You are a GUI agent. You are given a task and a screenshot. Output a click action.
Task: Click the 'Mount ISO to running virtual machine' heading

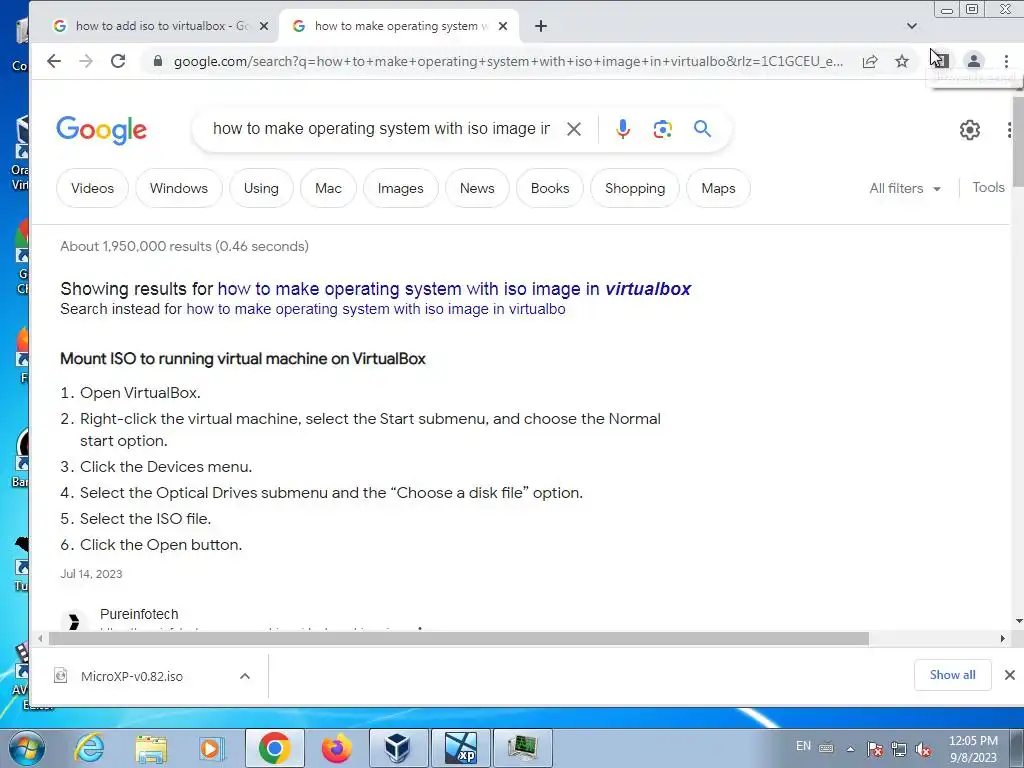click(243, 359)
